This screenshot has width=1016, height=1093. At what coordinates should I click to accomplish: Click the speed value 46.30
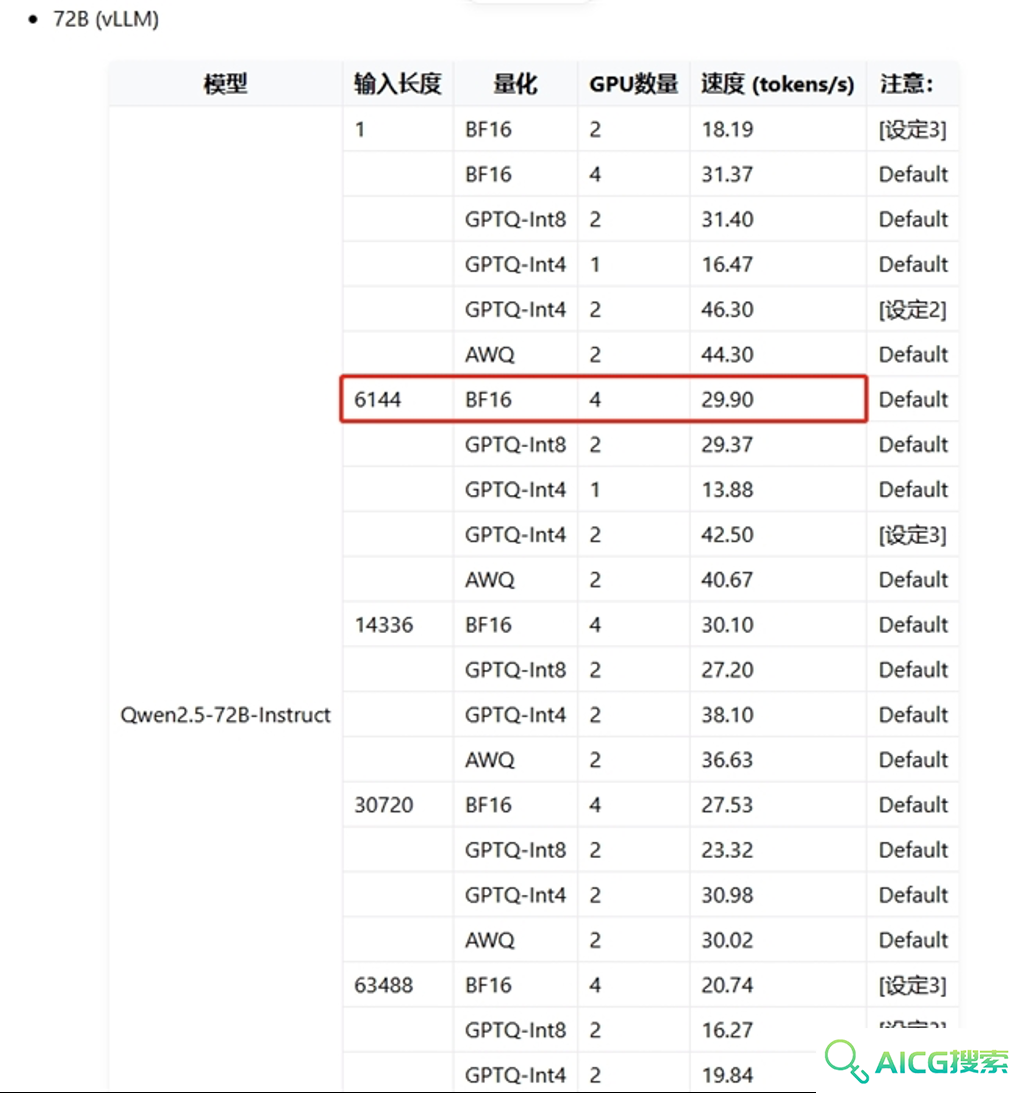727,309
